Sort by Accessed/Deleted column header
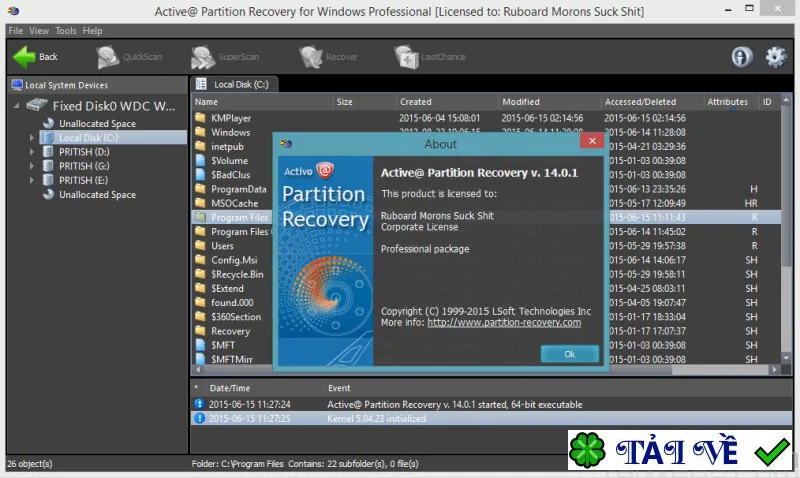Image resolution: width=800 pixels, height=478 pixels. click(x=652, y=102)
